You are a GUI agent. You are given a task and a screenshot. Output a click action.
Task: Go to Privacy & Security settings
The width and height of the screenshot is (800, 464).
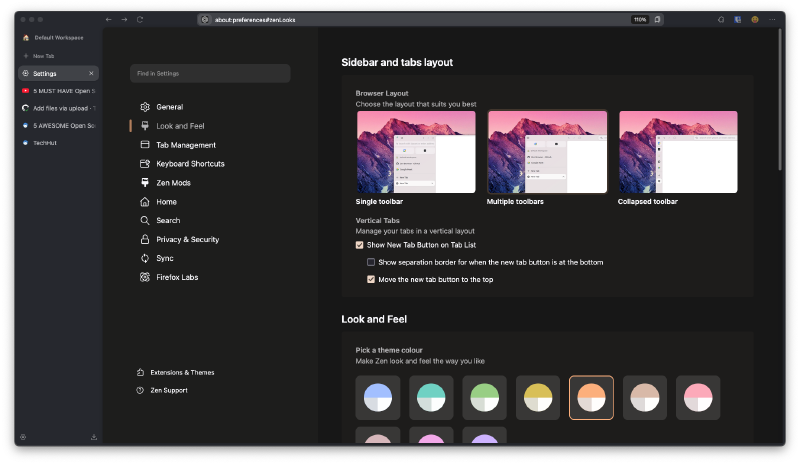(186, 240)
